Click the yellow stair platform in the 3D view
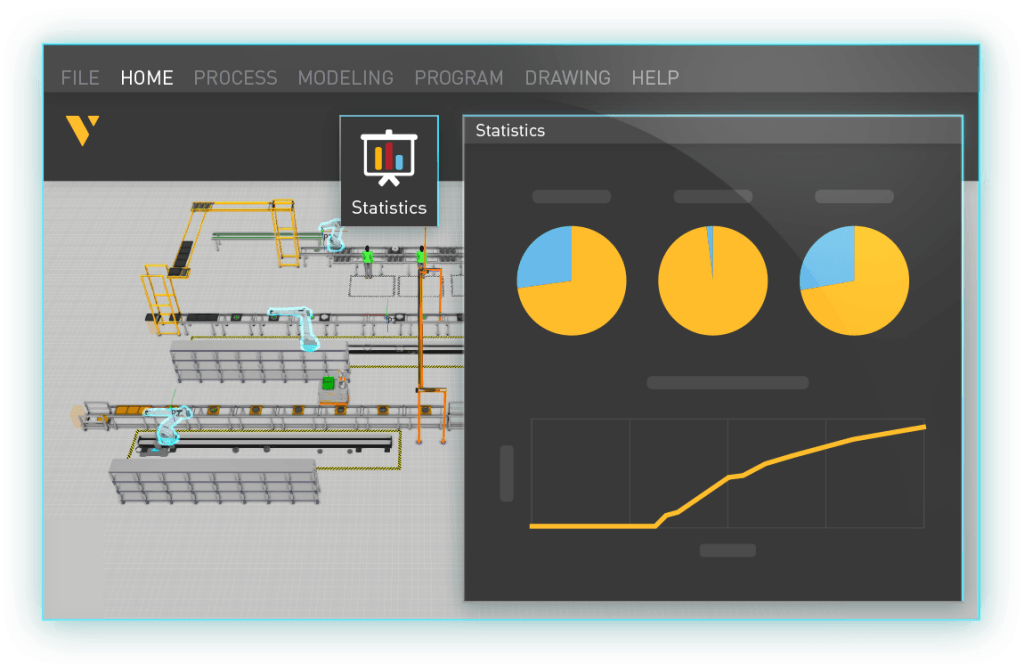 tap(161, 300)
